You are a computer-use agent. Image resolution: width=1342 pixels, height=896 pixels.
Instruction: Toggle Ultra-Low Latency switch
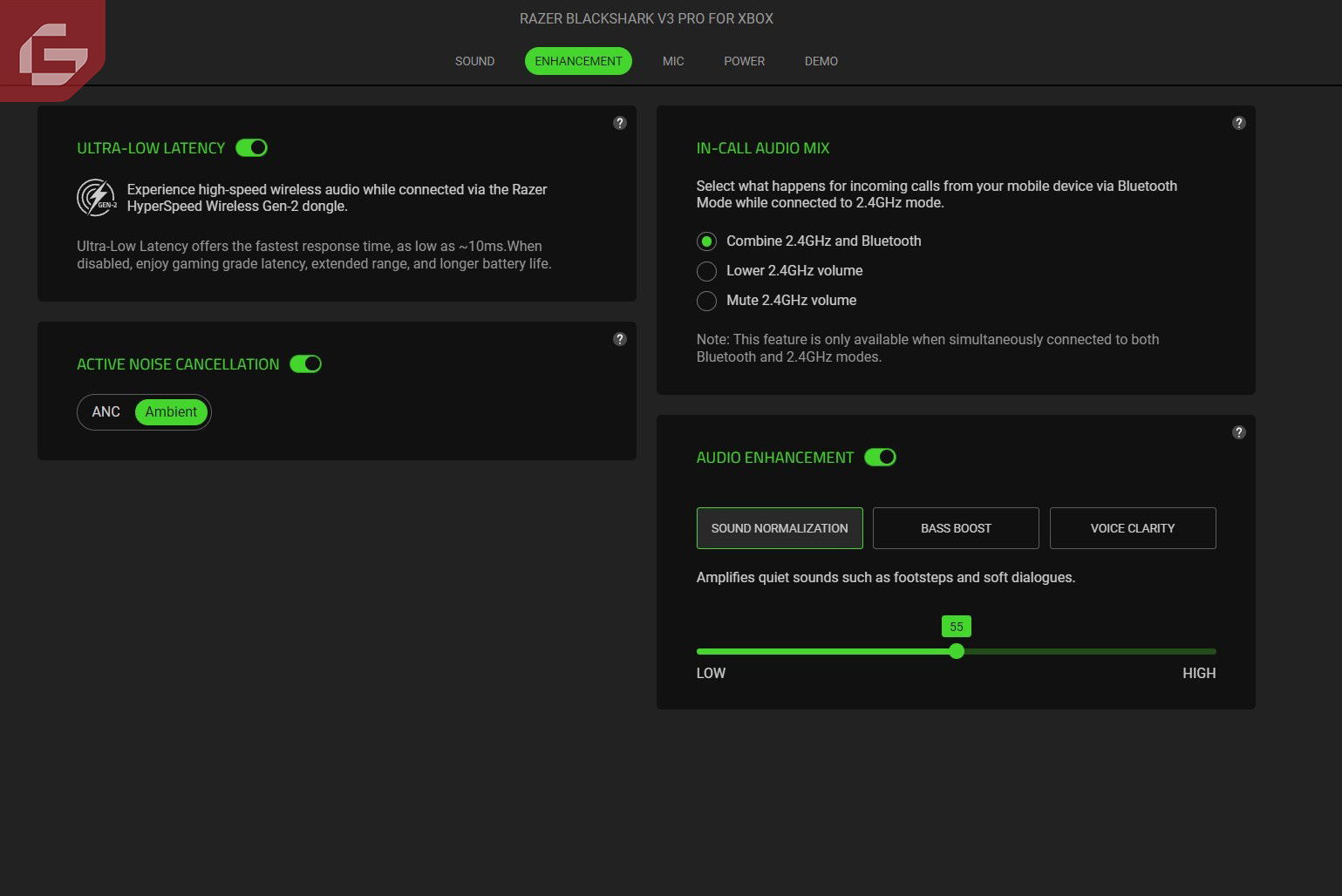click(252, 148)
